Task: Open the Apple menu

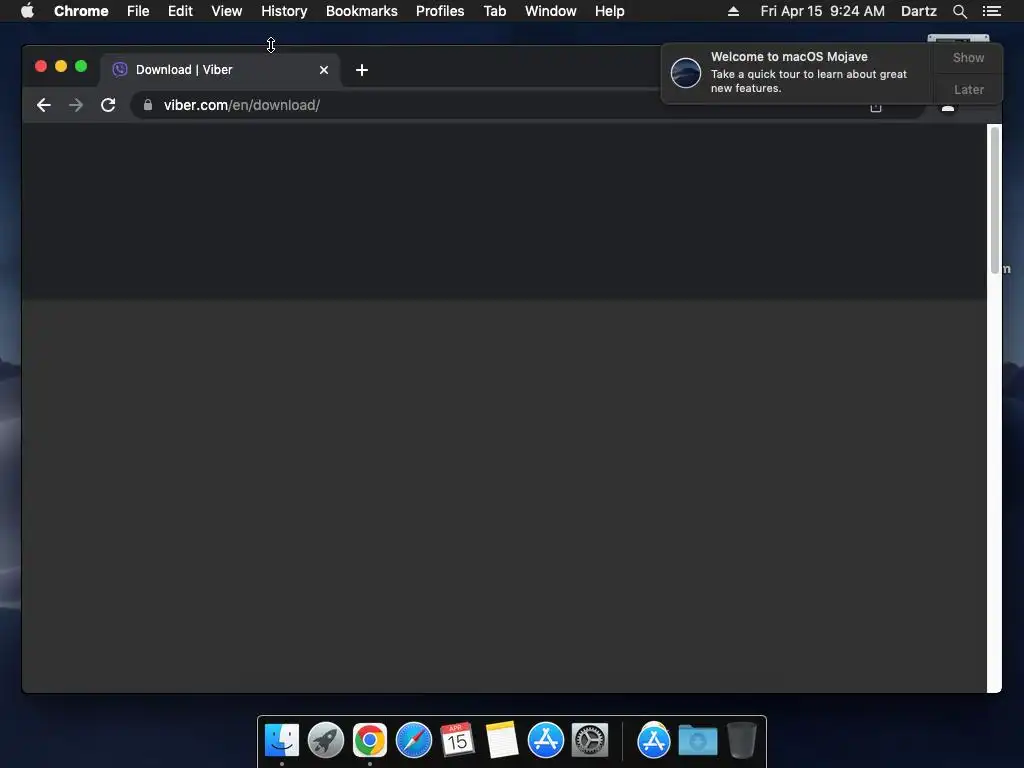Action: tap(27, 11)
